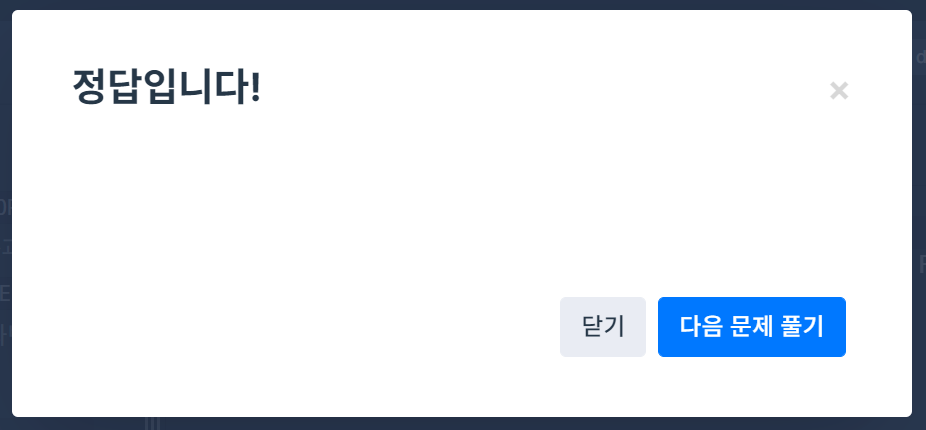
Task: Start the next question with 다음 문제 풀기
Action: [x=752, y=327]
